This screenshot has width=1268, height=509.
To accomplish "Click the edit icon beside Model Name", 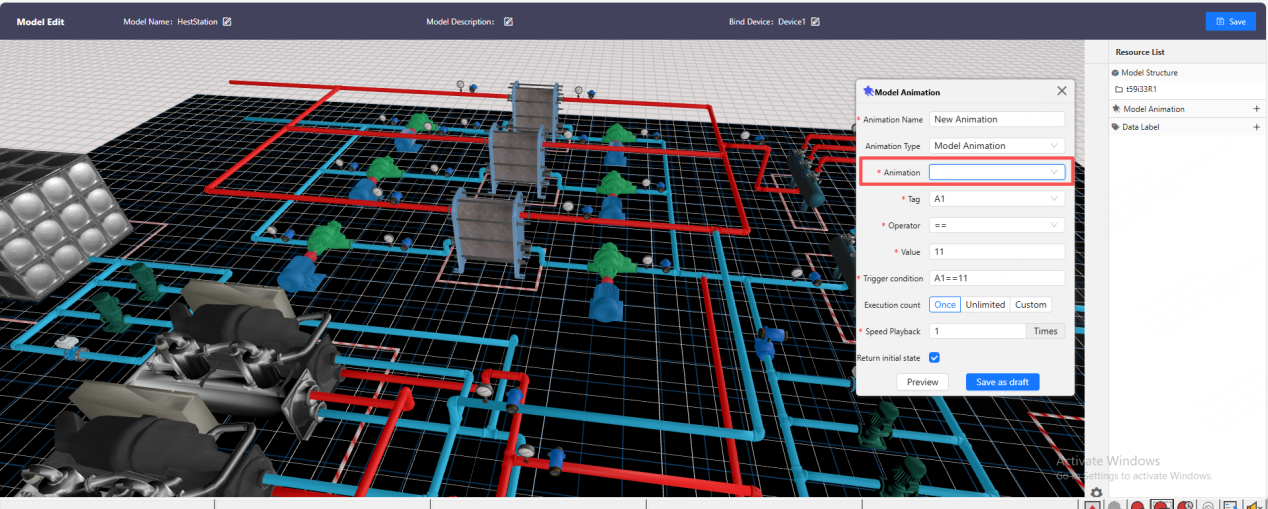I will (227, 22).
